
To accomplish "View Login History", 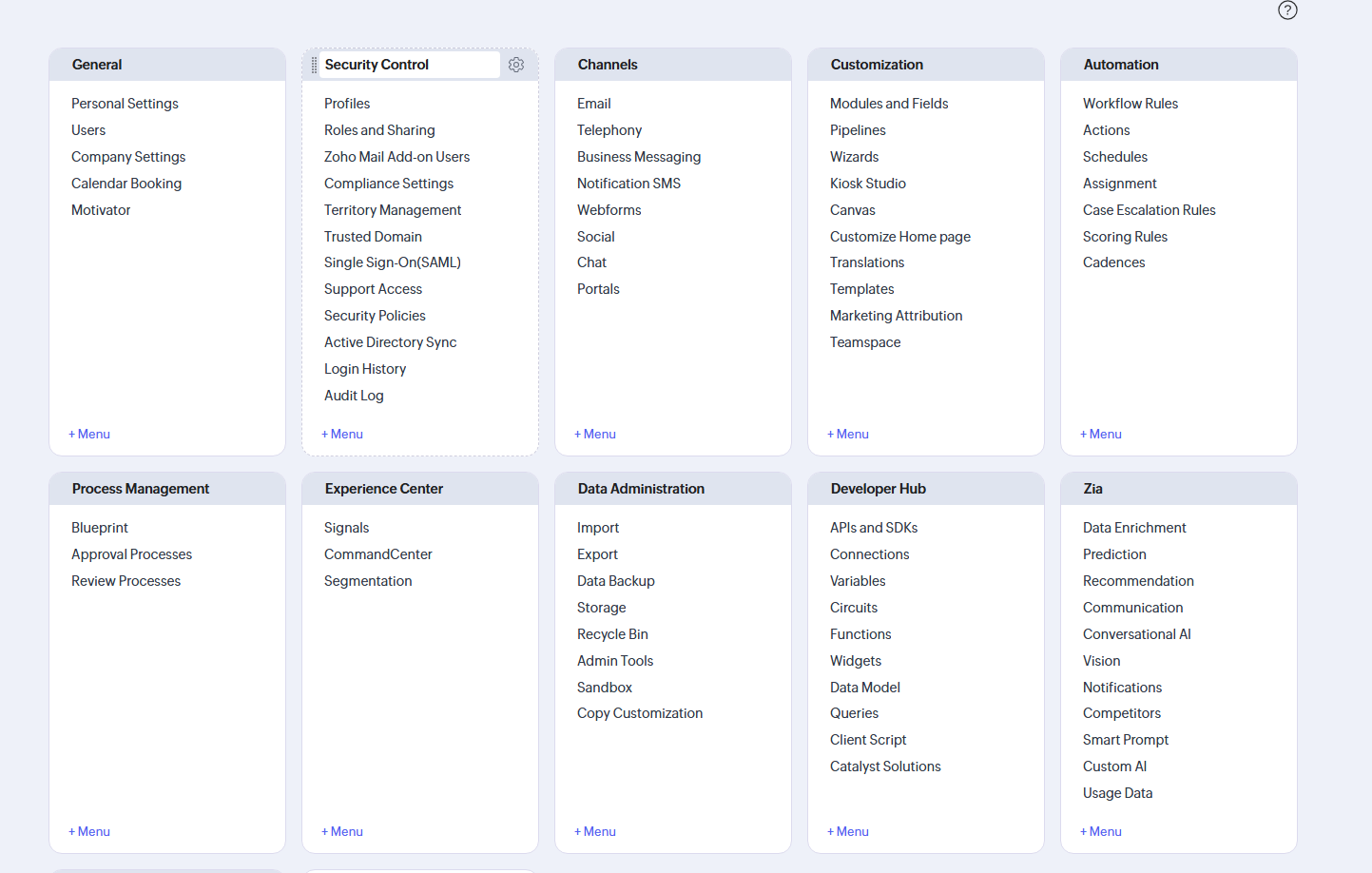I will click(x=365, y=369).
